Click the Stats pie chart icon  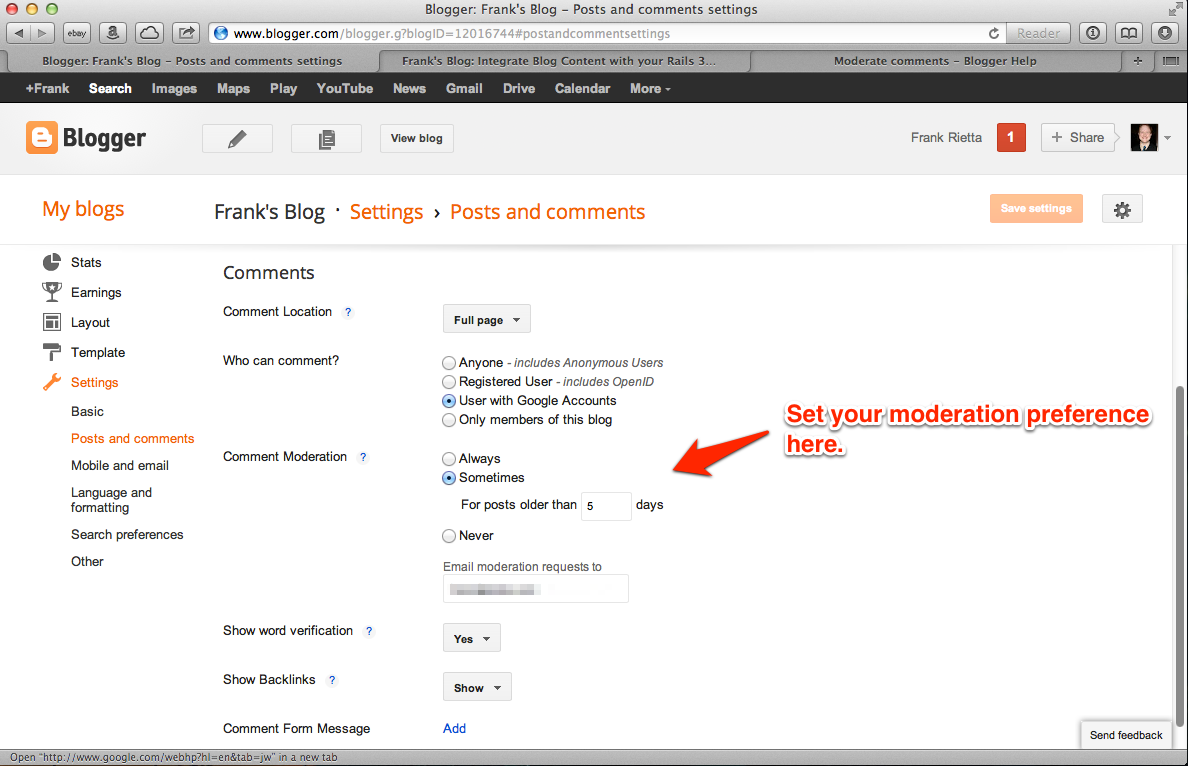[52, 262]
